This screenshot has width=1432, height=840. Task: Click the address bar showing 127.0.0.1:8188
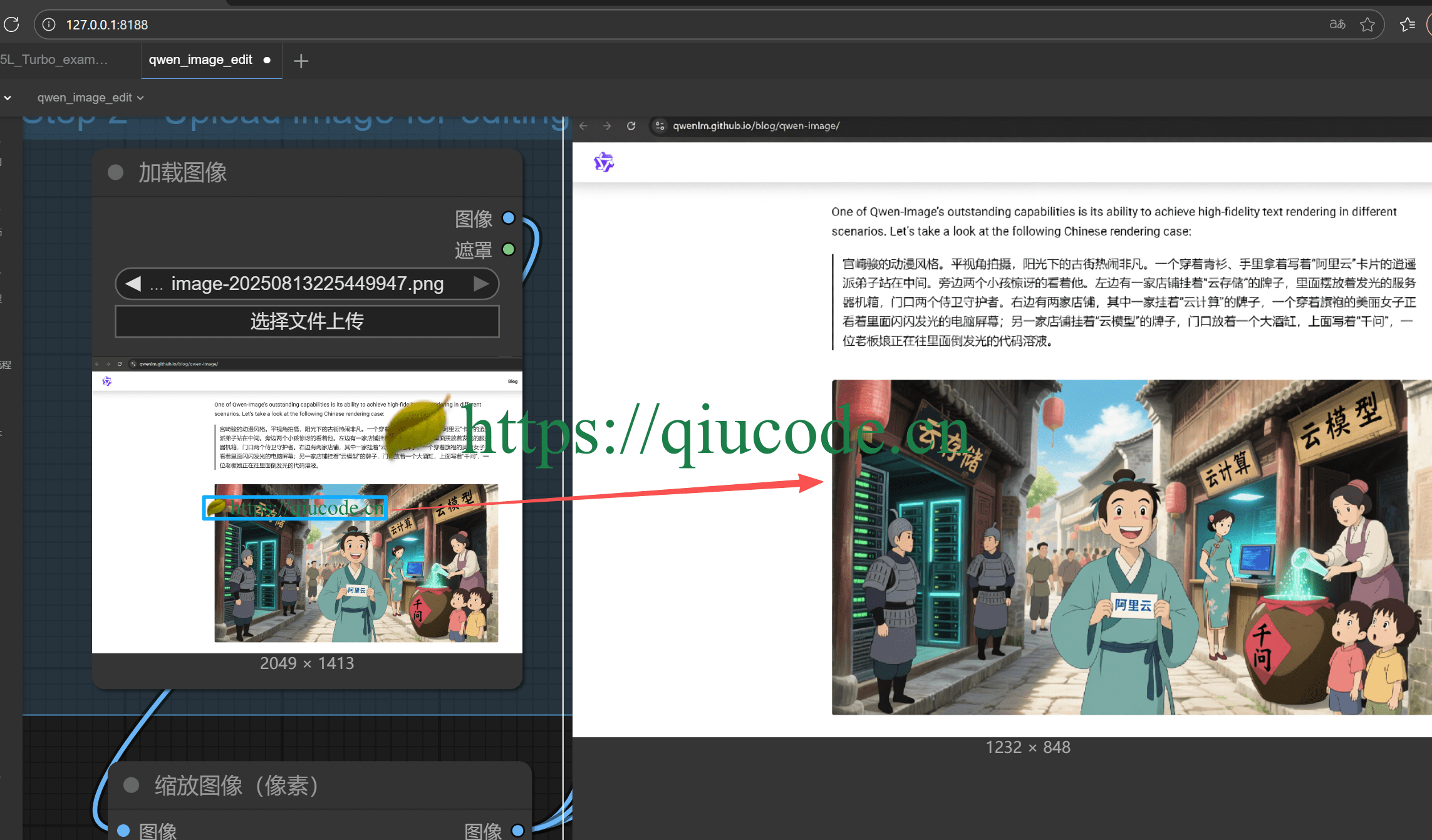point(708,24)
